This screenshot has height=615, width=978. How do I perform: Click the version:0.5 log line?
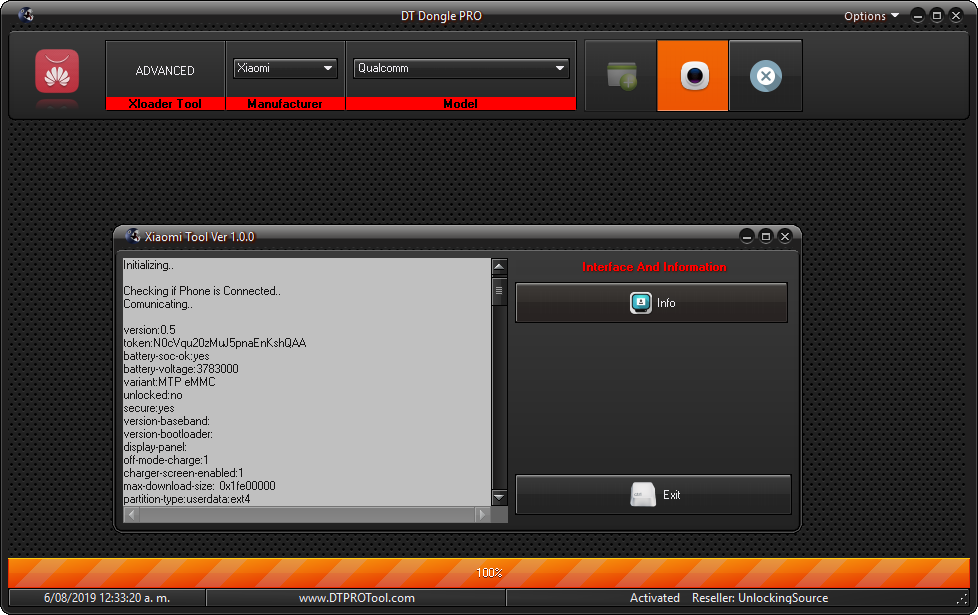149,330
